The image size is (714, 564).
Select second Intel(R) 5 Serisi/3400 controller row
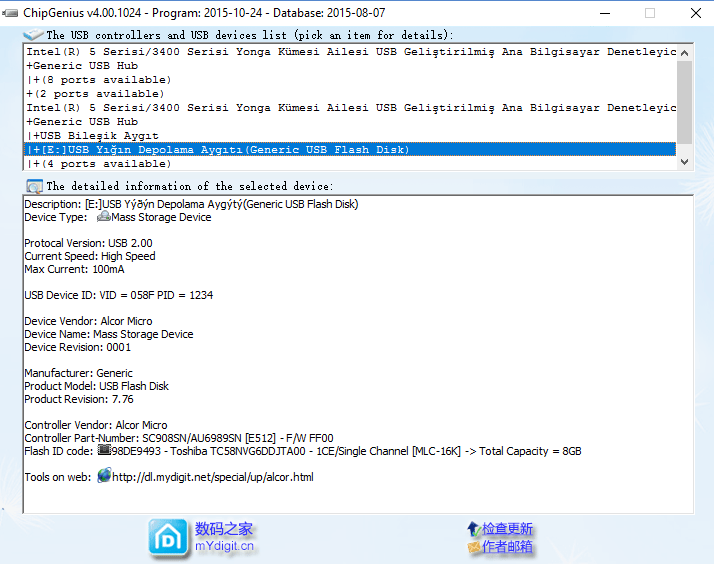point(350,108)
